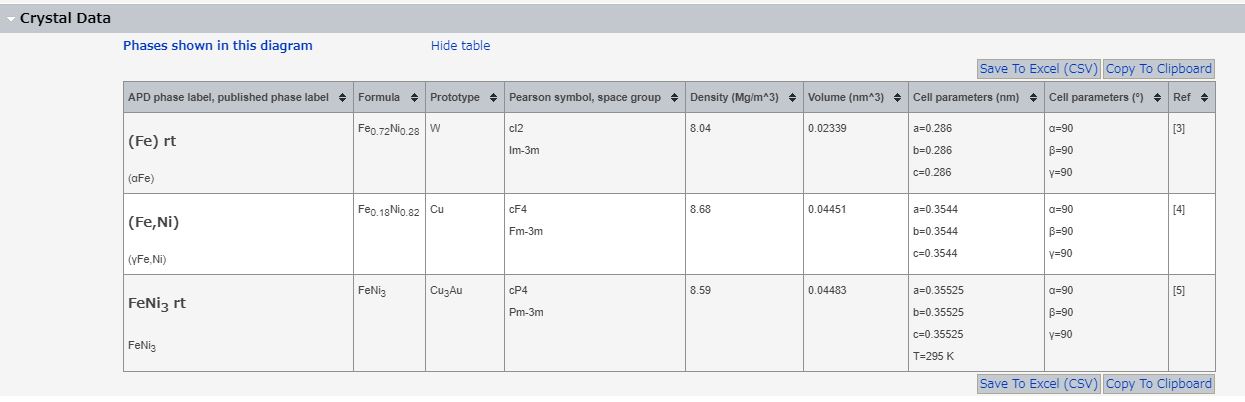
Task: Sort by APD phase label column icon
Action: point(343,97)
